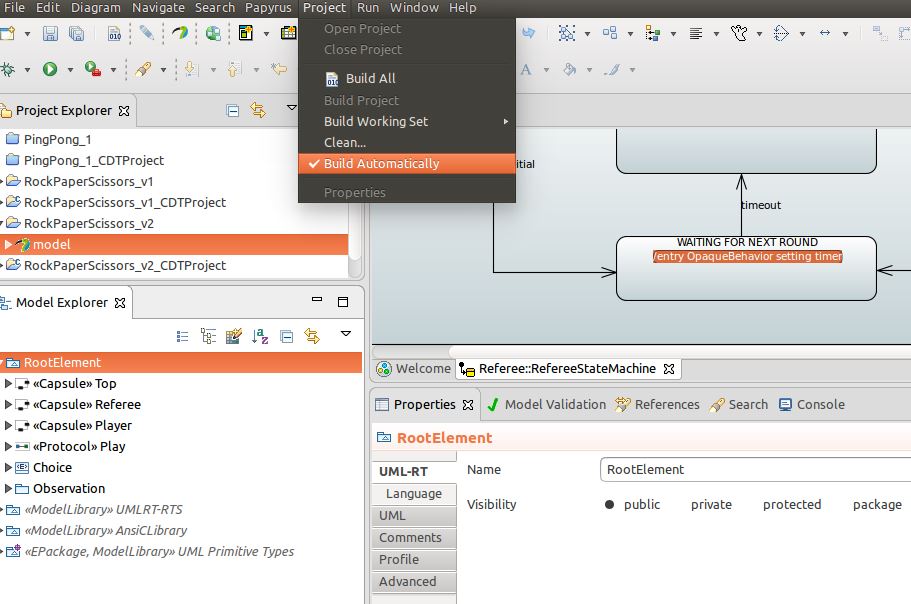Click the flashlight Search toolbar icon

coord(142,70)
